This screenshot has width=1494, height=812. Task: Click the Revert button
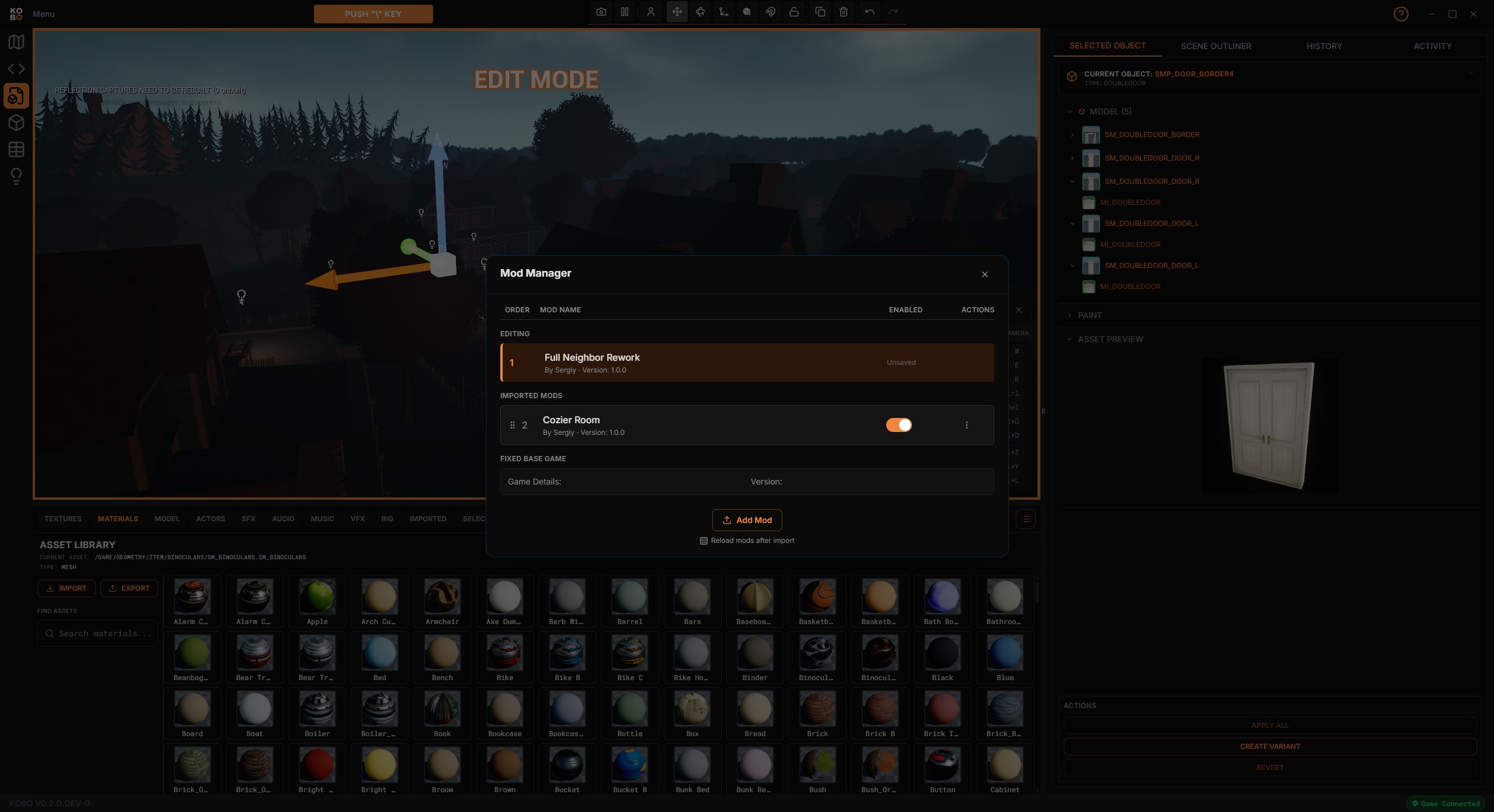(1270, 768)
